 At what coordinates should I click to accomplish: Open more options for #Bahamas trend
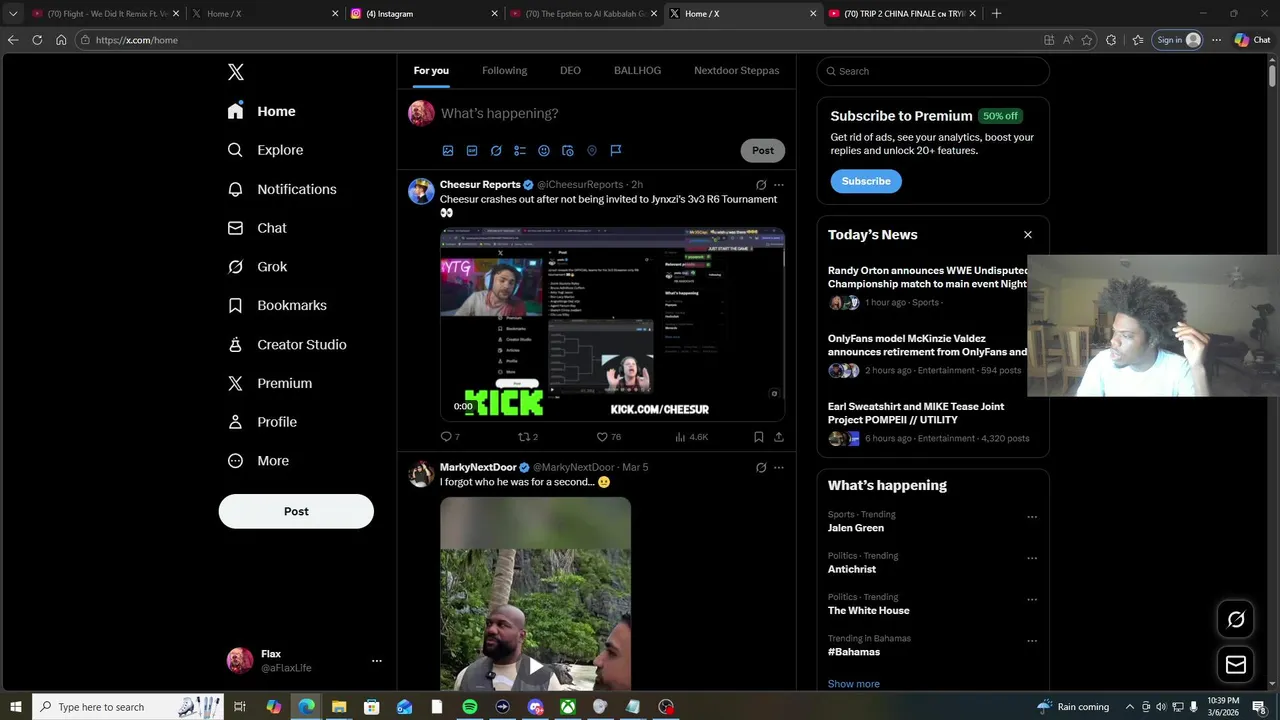1032,641
